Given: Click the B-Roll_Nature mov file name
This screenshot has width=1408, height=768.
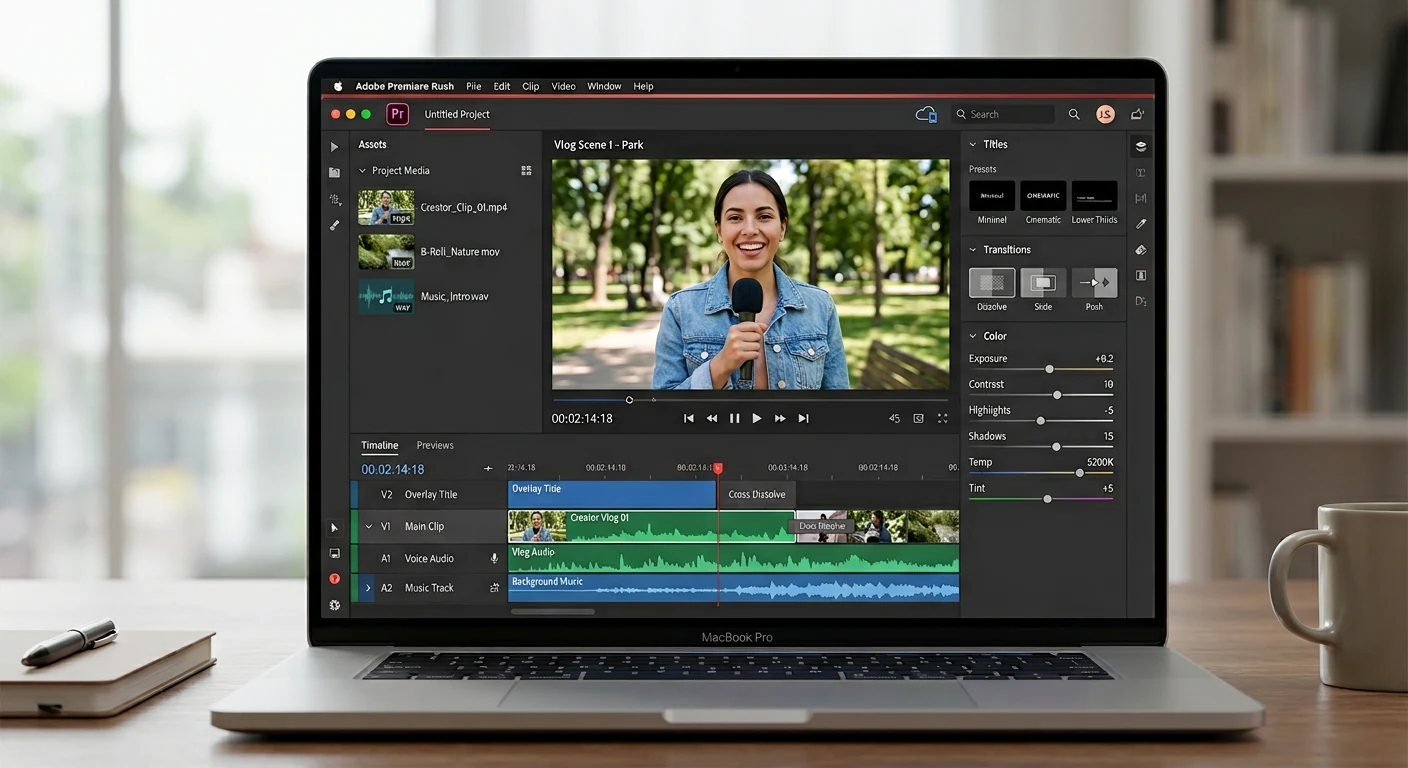Looking at the screenshot, I should tap(460, 252).
